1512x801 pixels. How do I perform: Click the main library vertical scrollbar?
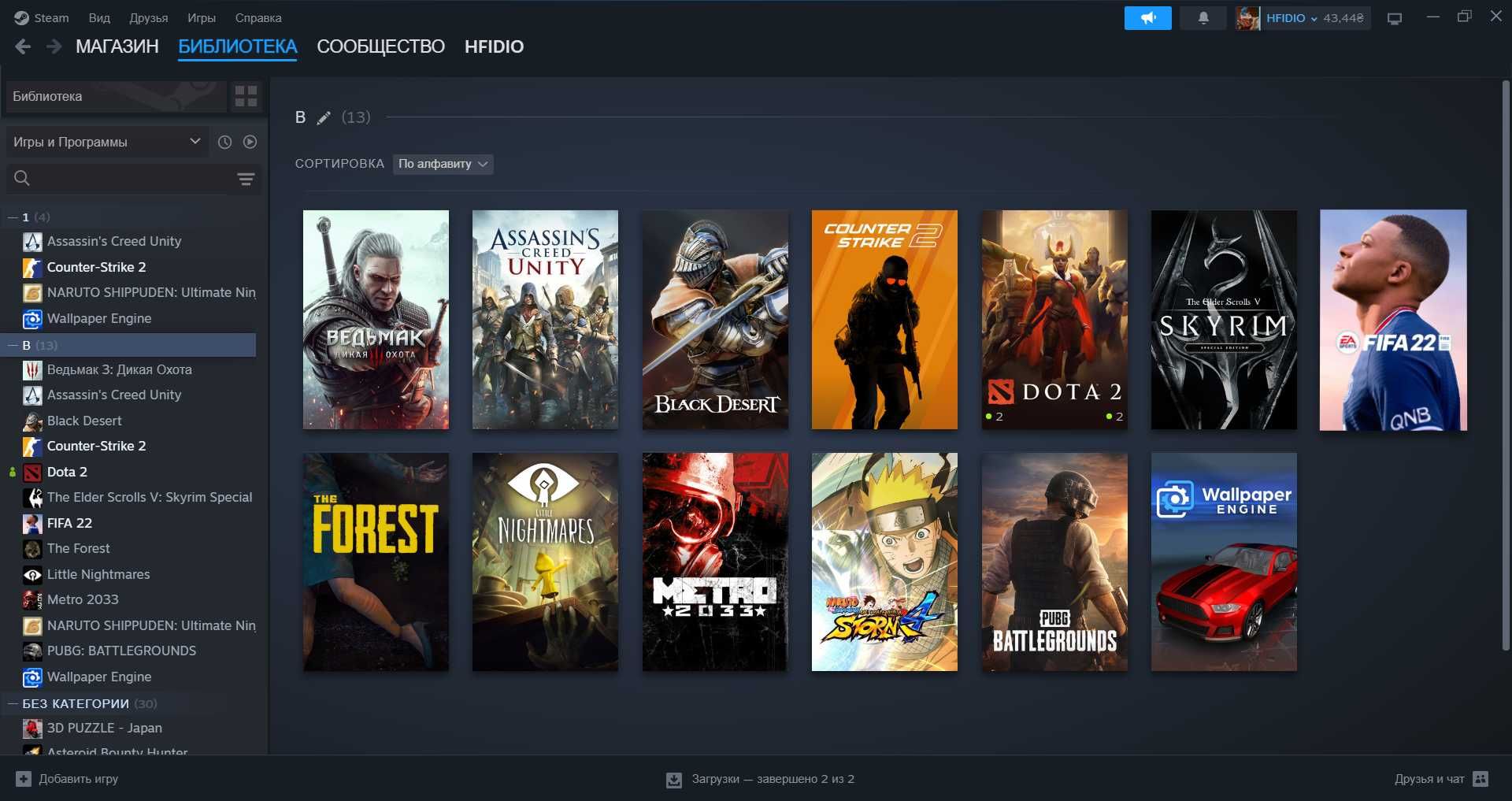pyautogui.click(x=1506, y=365)
